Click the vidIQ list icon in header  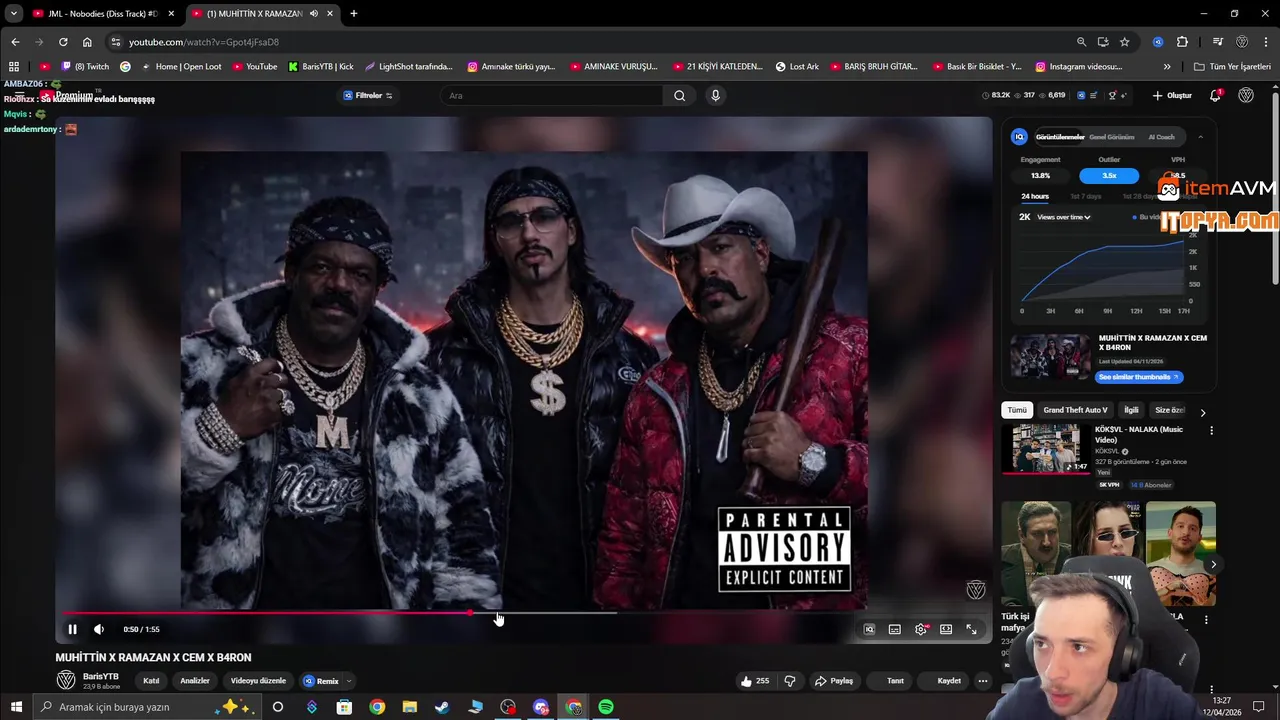1094,96
